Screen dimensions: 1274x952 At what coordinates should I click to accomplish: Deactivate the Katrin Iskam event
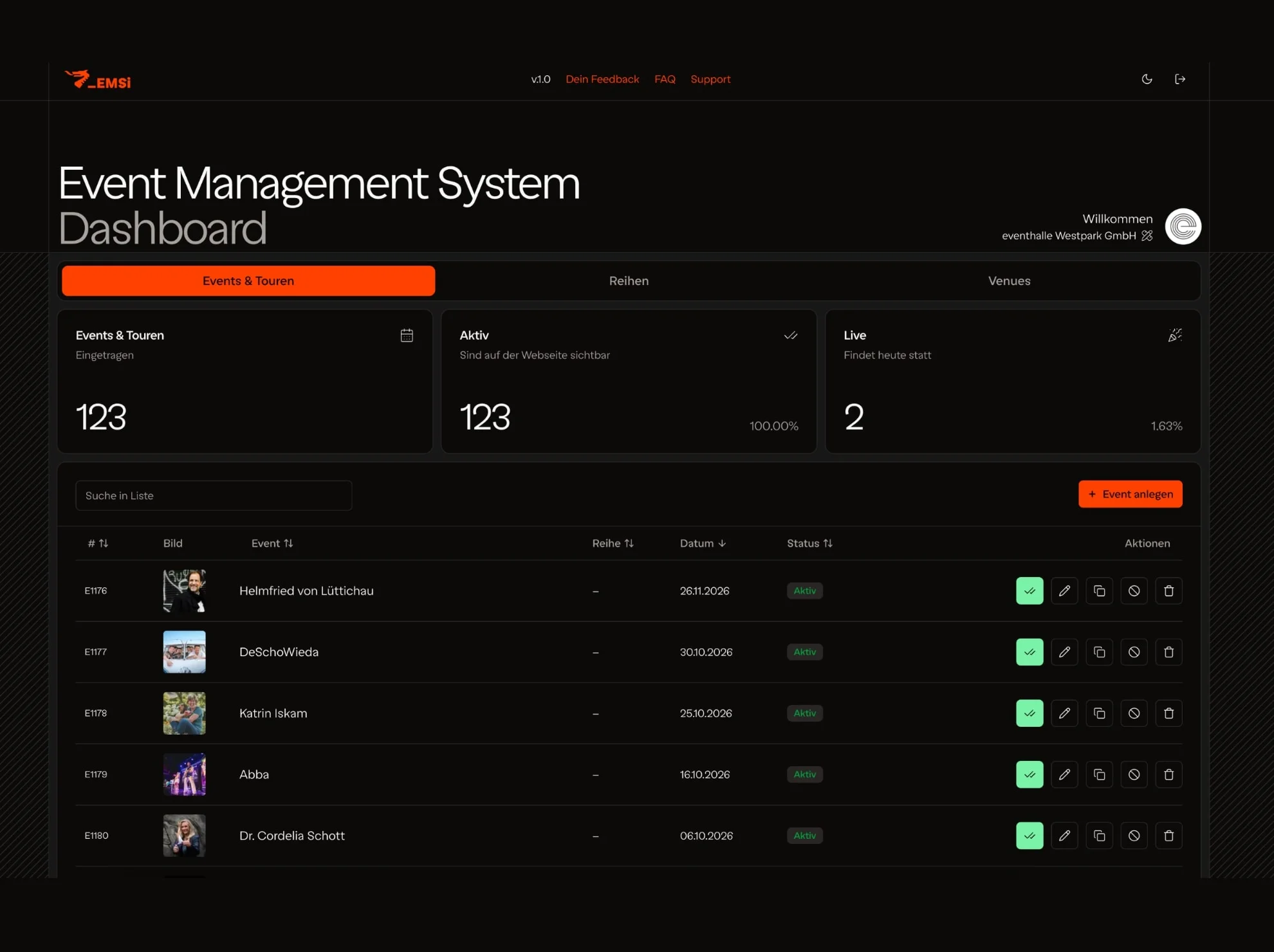(x=1134, y=713)
